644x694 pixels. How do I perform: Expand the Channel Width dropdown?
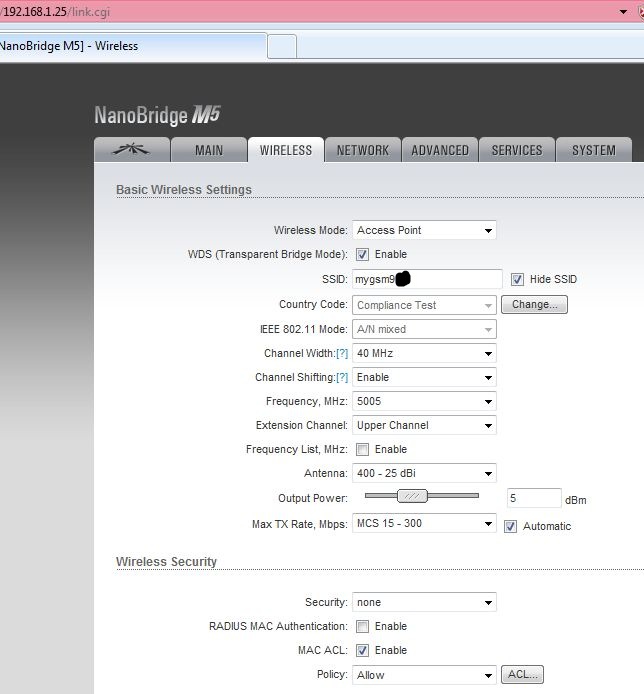424,353
